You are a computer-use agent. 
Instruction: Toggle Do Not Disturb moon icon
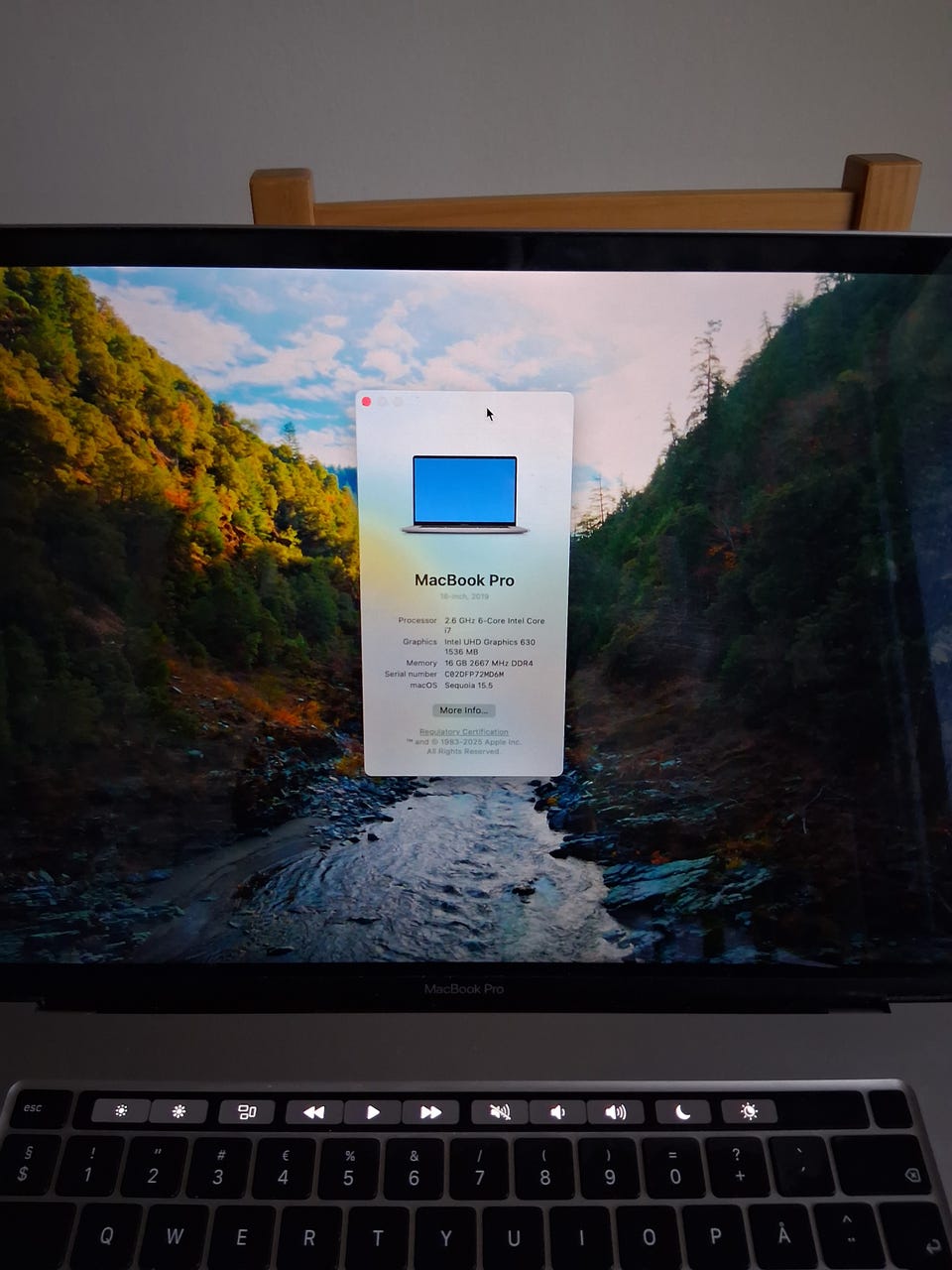(682, 1112)
